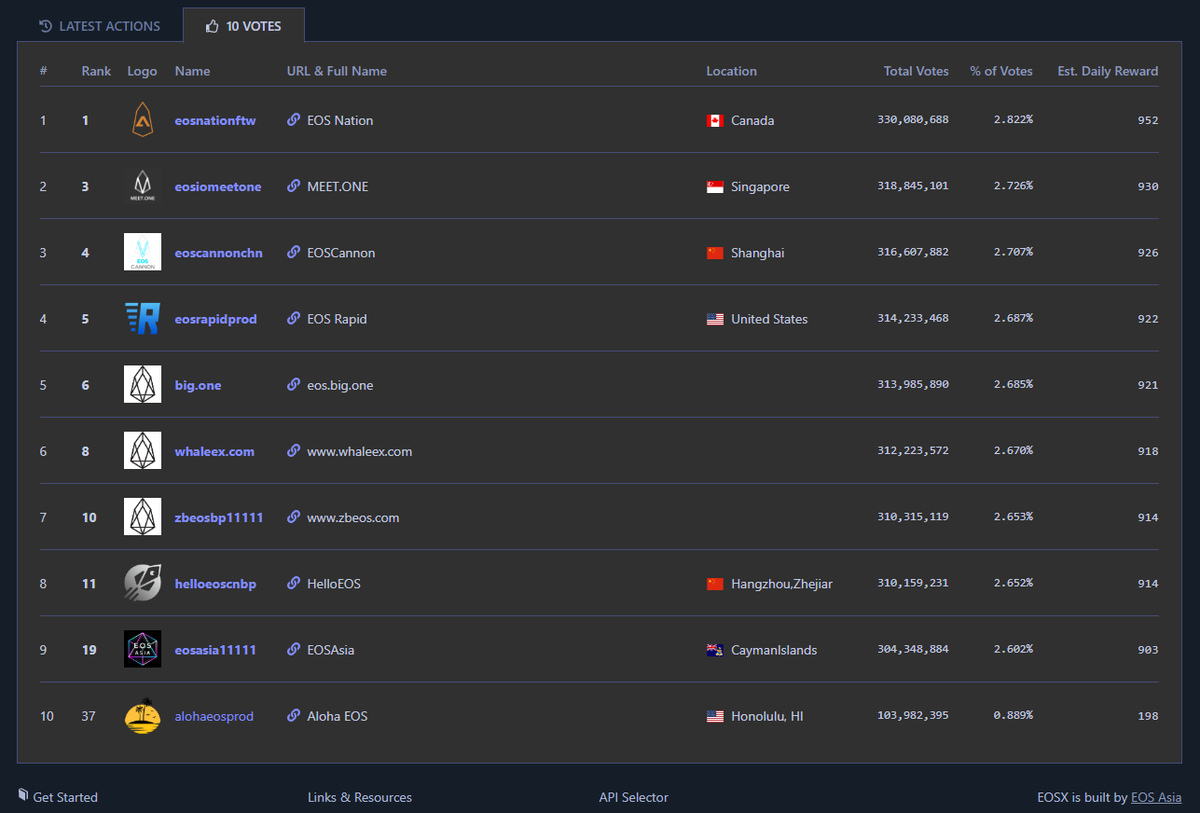
Task: Open the eoscannonchn account
Action: coord(219,252)
